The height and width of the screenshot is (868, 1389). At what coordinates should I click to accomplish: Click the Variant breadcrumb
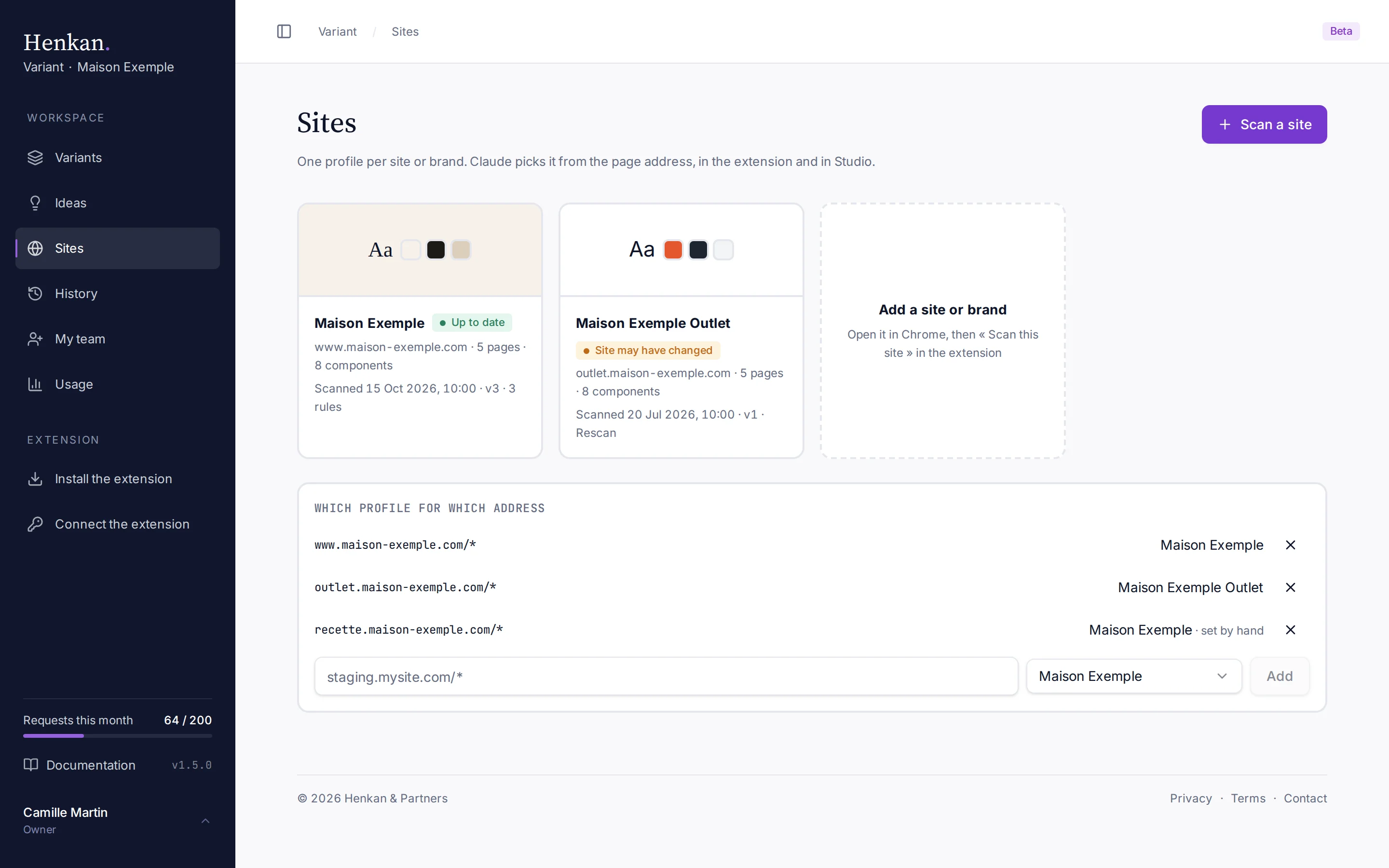pos(338,31)
